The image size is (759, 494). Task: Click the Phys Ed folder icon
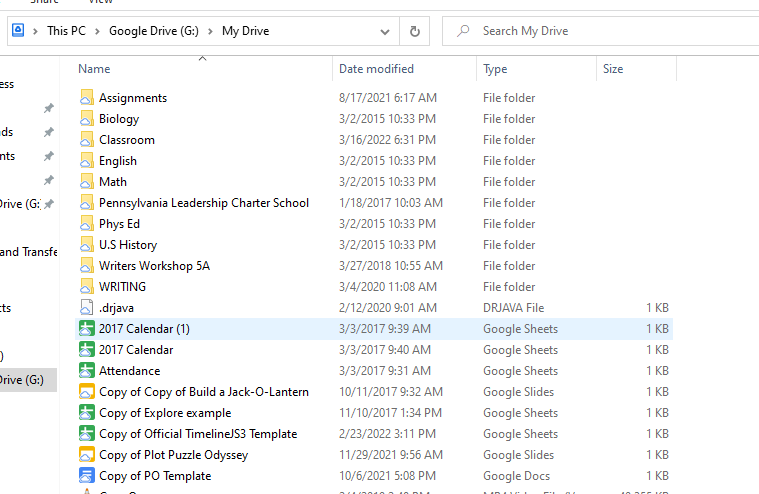(87, 224)
